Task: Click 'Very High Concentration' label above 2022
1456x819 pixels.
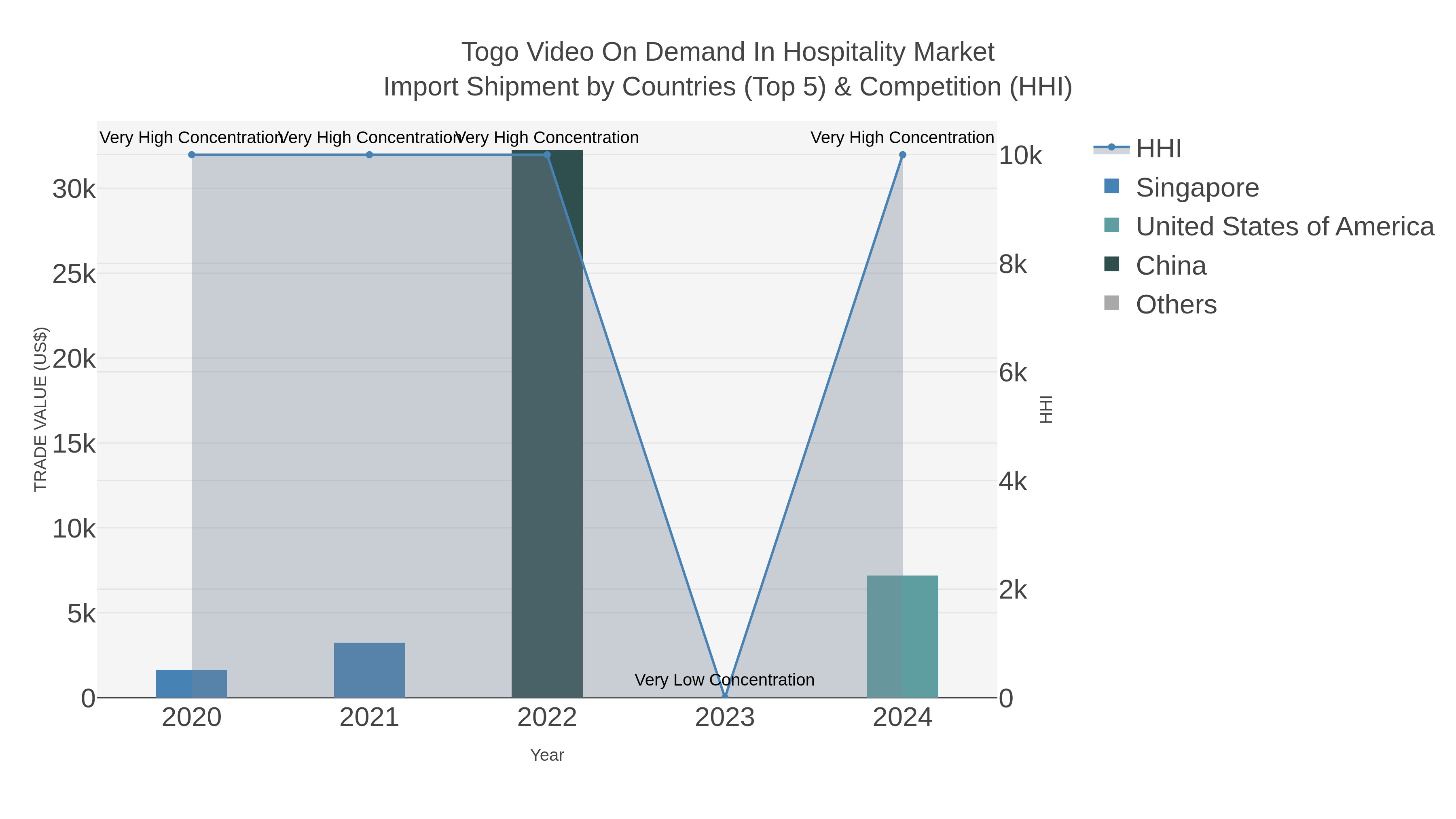Action: (547, 138)
